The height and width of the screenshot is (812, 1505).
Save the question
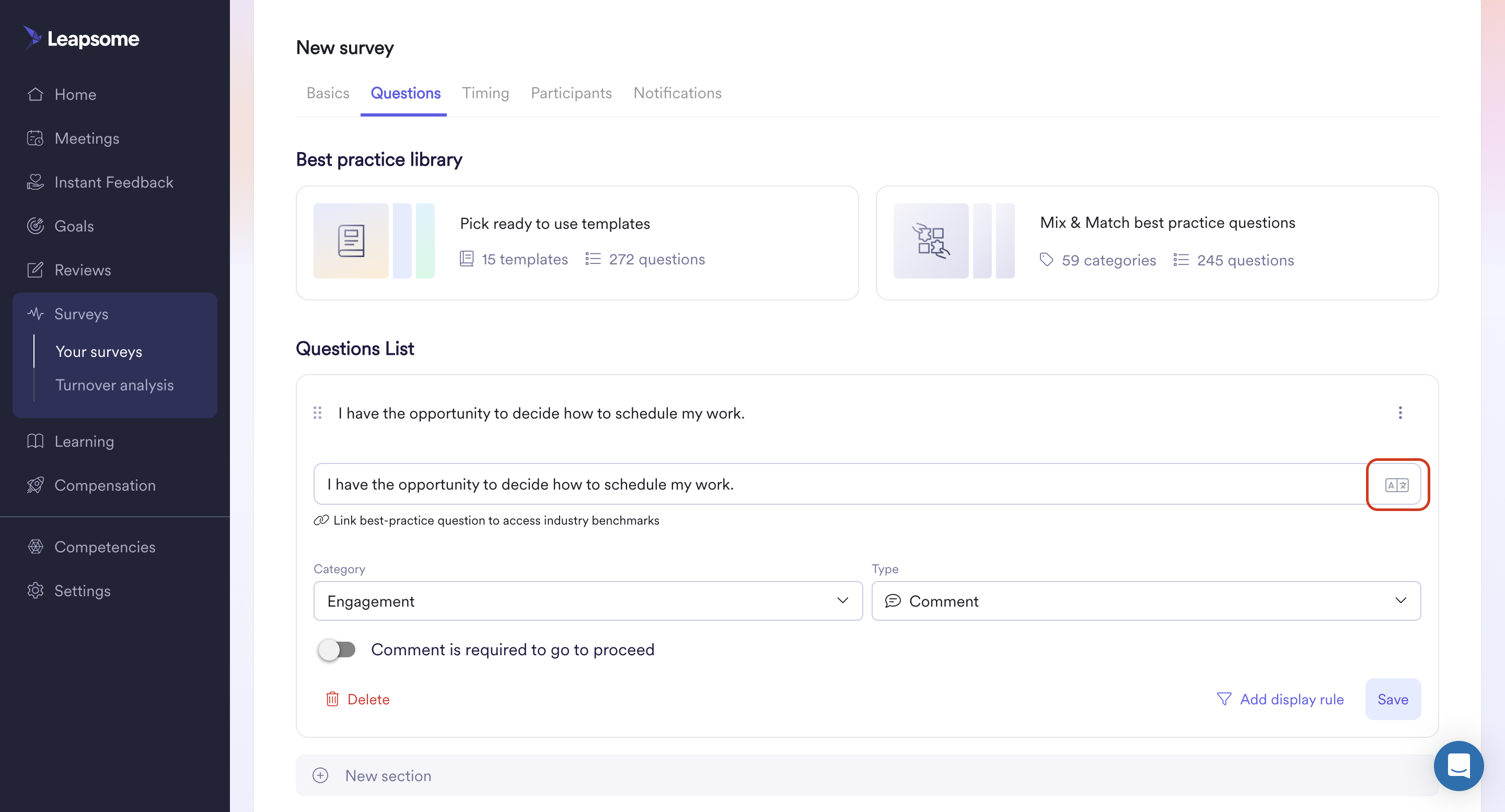click(x=1392, y=699)
